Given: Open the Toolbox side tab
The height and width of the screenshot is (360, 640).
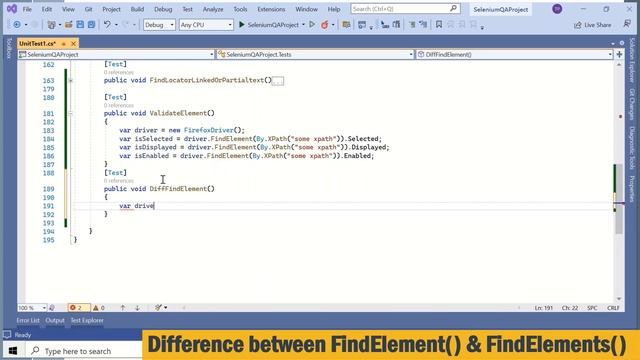Looking at the screenshot, I should point(9,48).
